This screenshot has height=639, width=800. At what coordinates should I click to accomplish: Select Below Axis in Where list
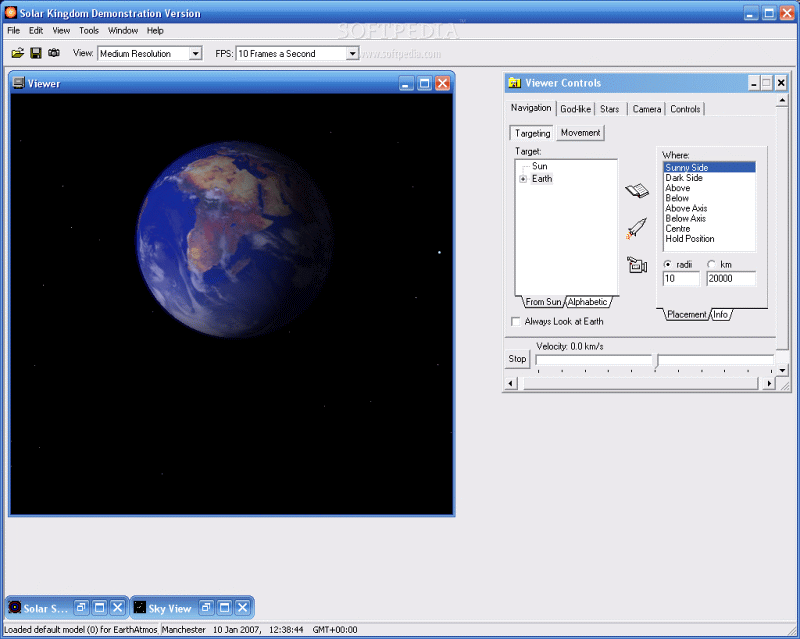click(x=709, y=218)
